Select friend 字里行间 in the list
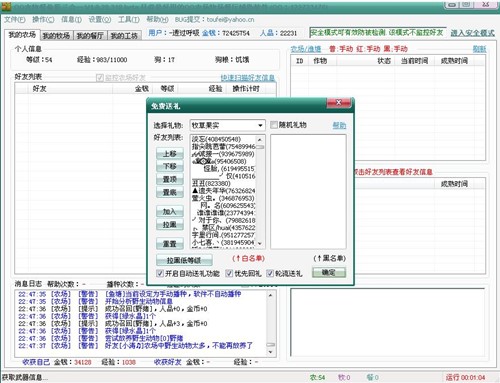Image resolution: width=500 pixels, height=383 pixels. [223, 235]
